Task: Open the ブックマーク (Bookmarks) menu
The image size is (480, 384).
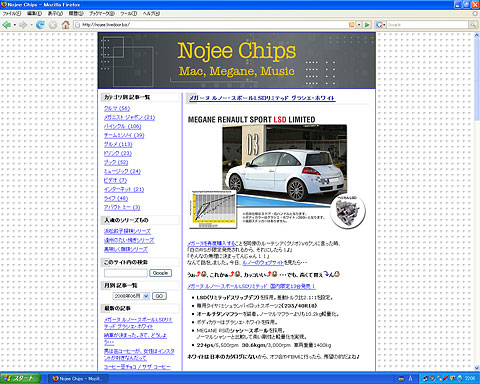Action: 102,13
